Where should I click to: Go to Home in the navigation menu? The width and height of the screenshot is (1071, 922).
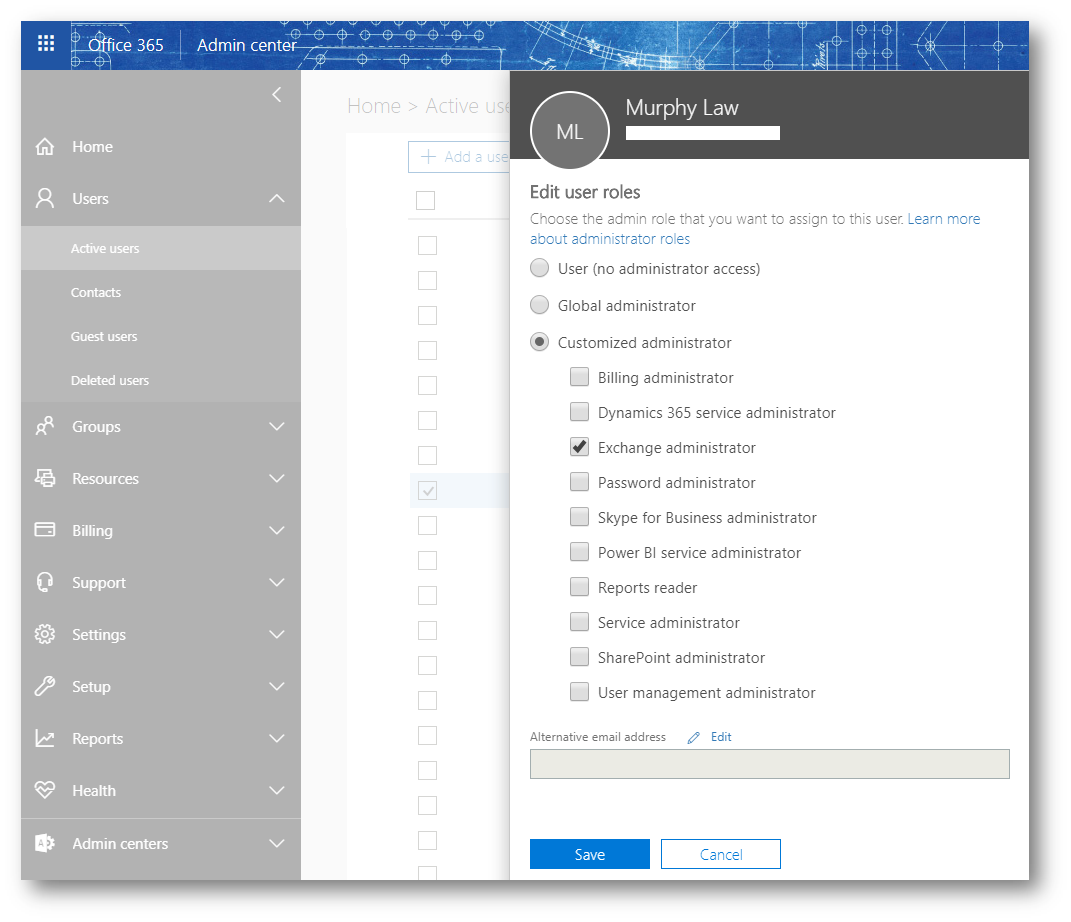161,147
